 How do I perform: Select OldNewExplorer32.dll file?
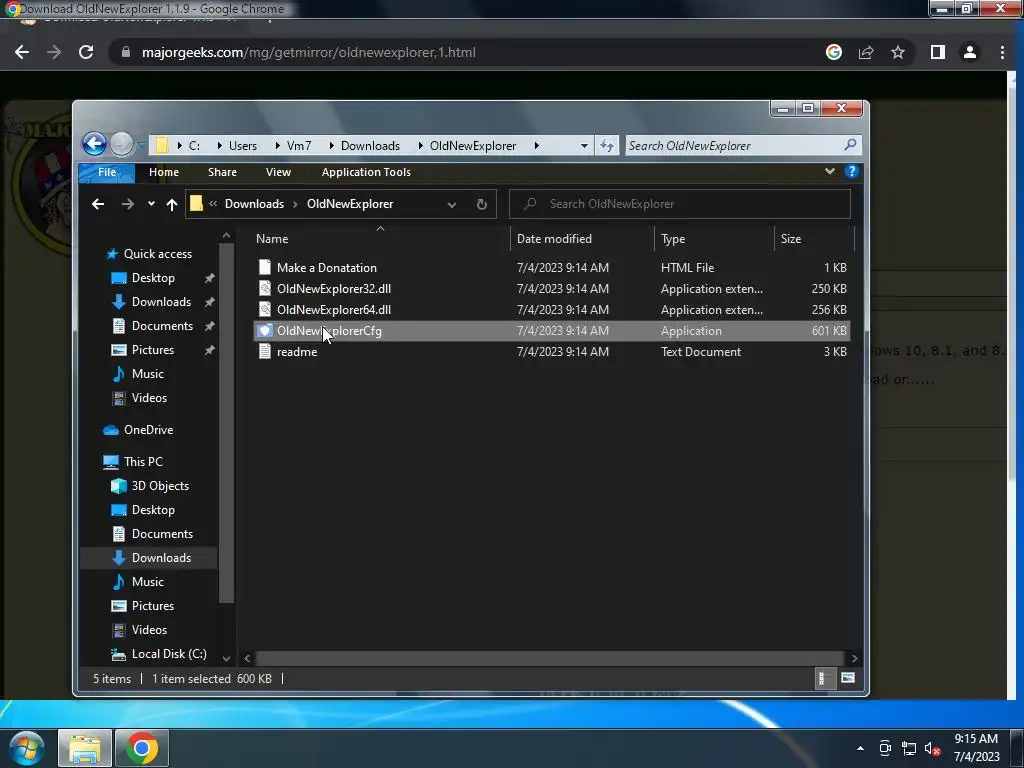(x=552, y=289)
